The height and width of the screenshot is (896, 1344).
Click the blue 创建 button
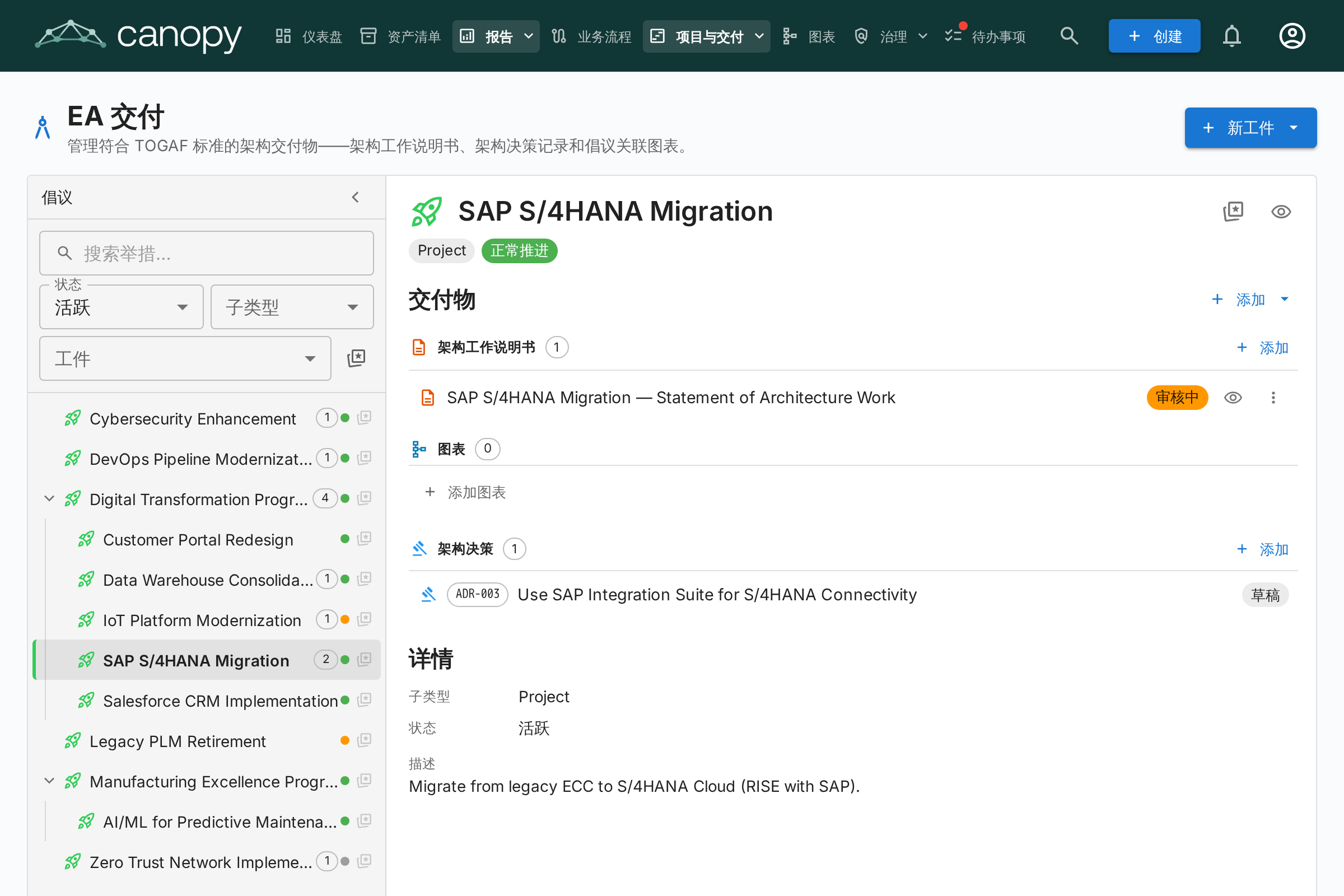click(1154, 36)
